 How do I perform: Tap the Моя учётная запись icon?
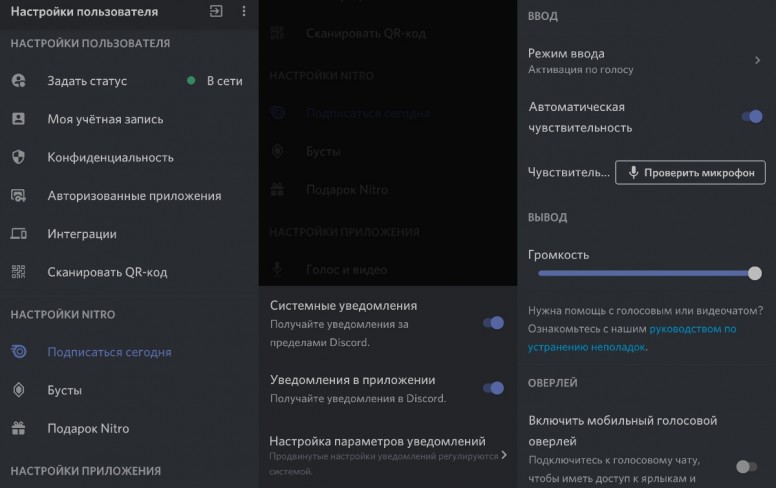[x=18, y=119]
